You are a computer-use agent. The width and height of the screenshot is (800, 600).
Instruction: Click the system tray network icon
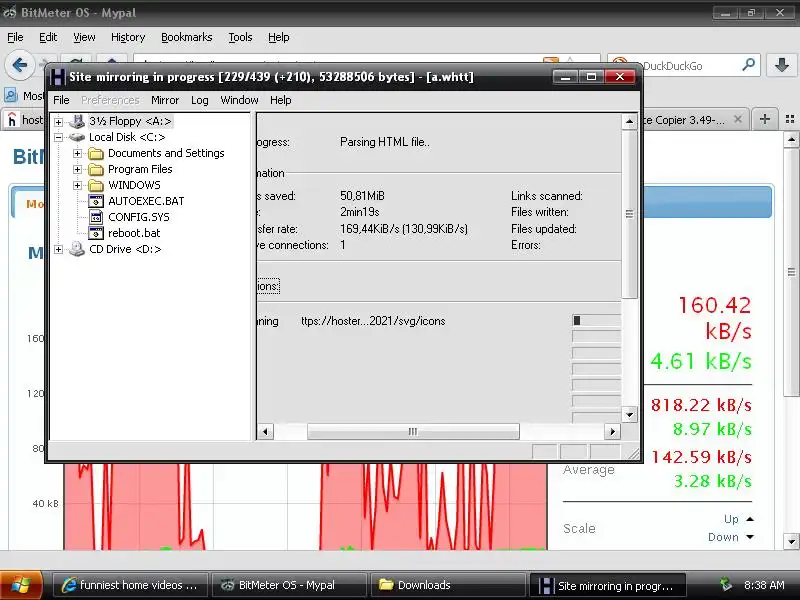pyautogui.click(x=726, y=585)
